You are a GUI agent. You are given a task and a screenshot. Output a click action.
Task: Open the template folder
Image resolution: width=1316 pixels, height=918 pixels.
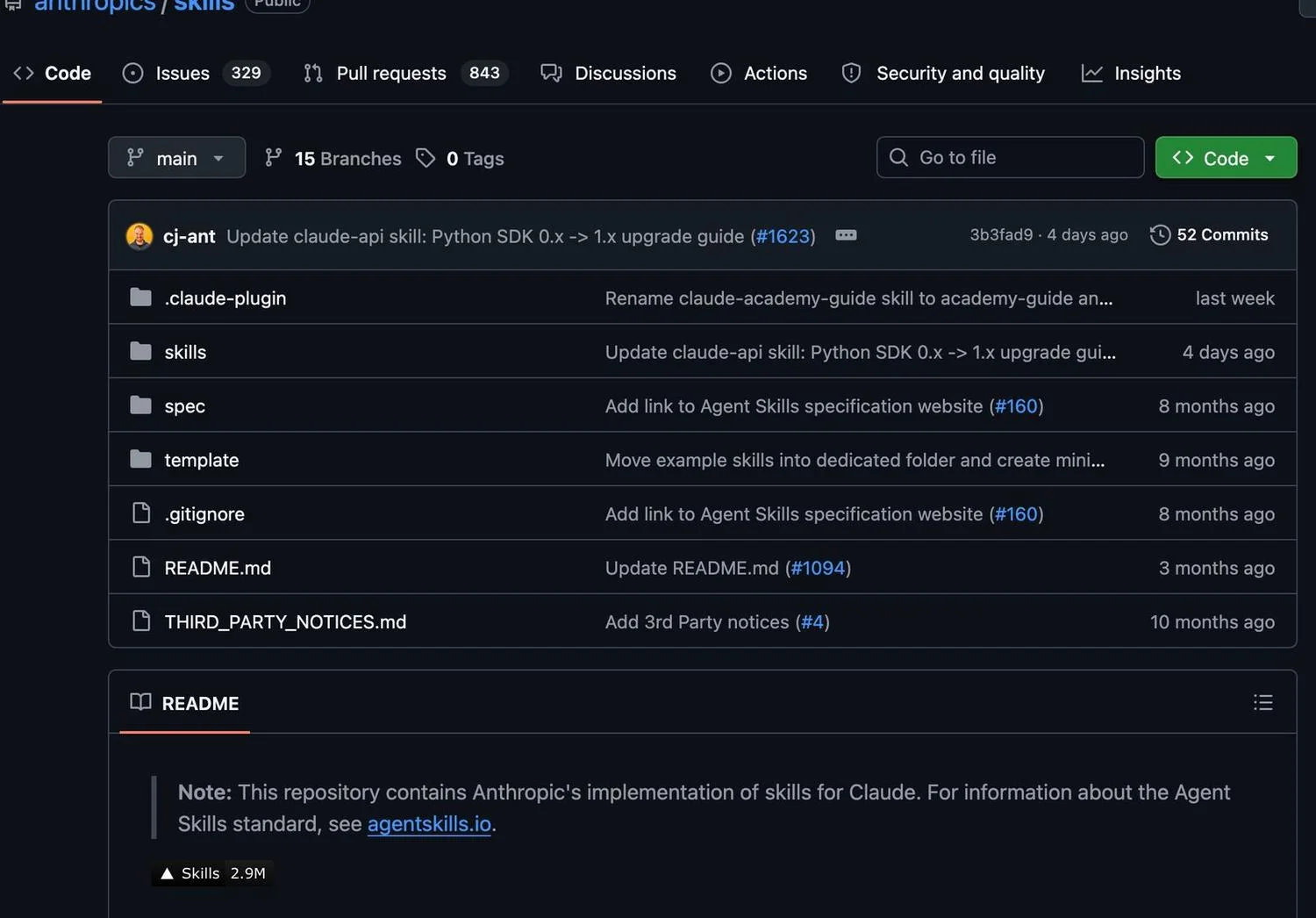202,460
